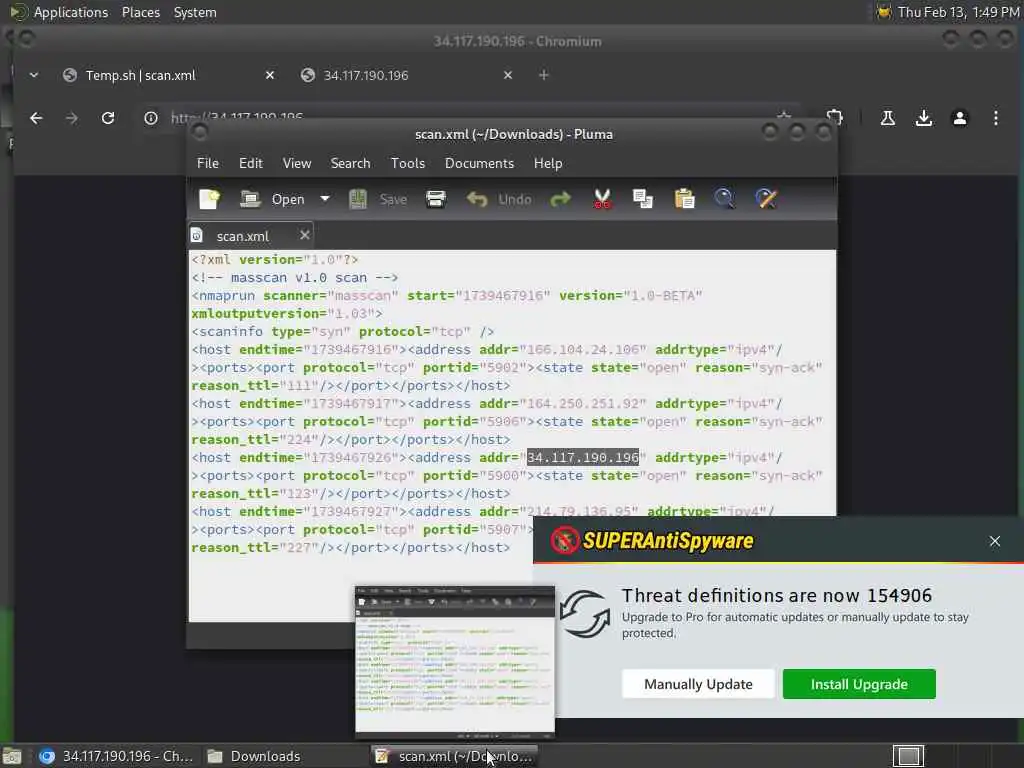
Task: Click the Save button in Pluma toolbar
Action: (377, 199)
